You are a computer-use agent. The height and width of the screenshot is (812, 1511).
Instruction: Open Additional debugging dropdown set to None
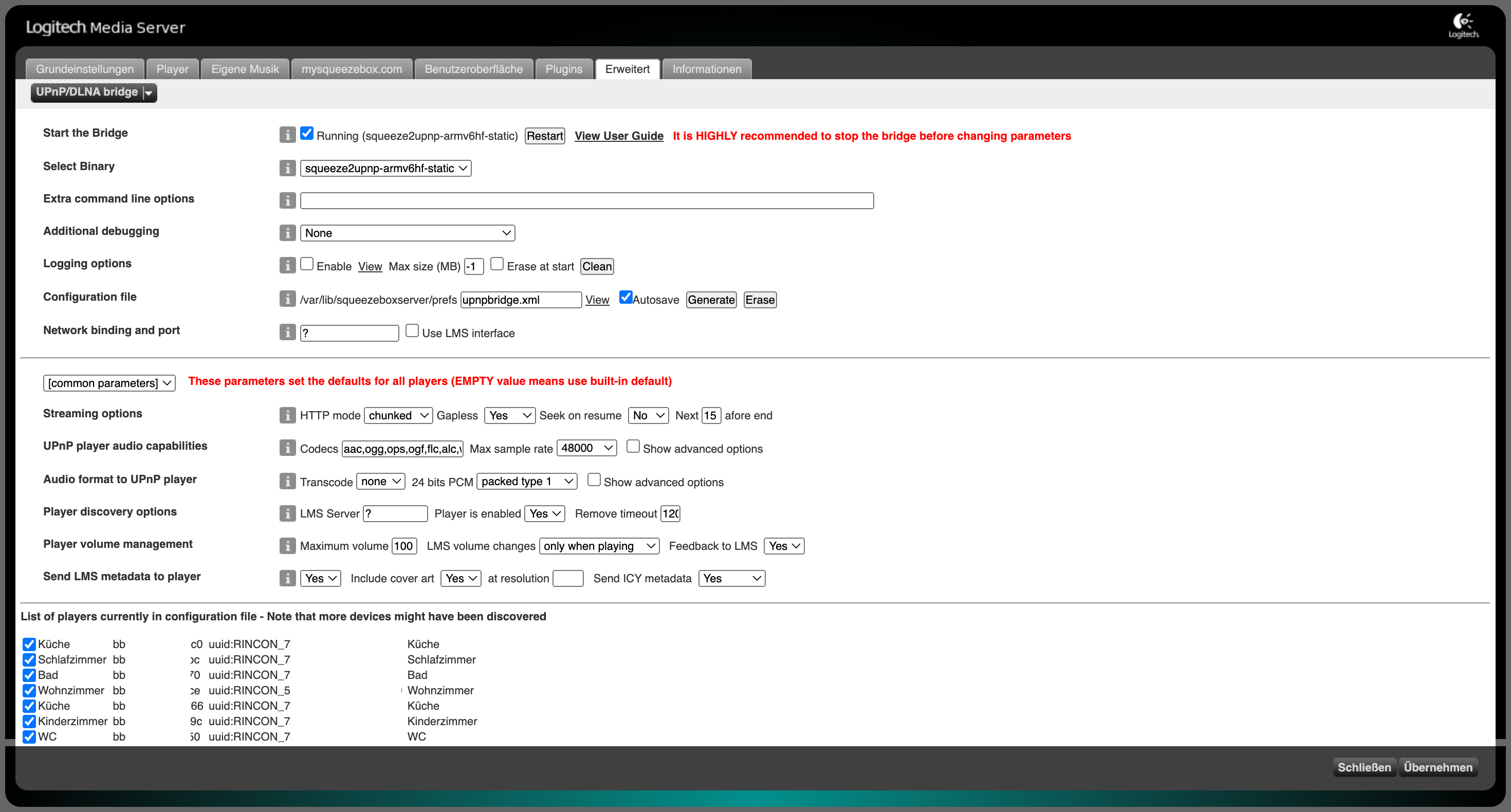click(407, 233)
